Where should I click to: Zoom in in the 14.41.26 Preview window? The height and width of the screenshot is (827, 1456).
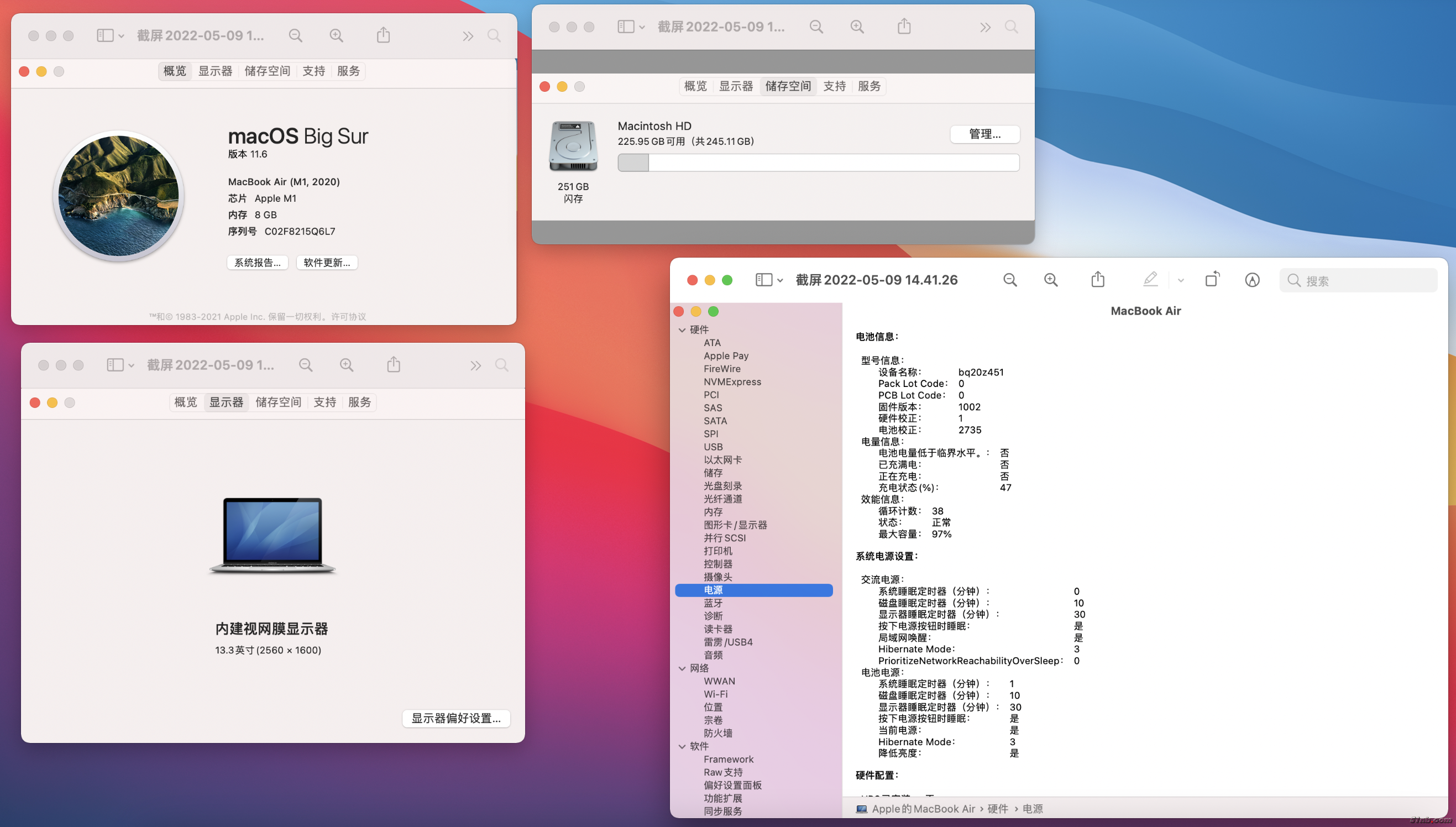[1051, 280]
